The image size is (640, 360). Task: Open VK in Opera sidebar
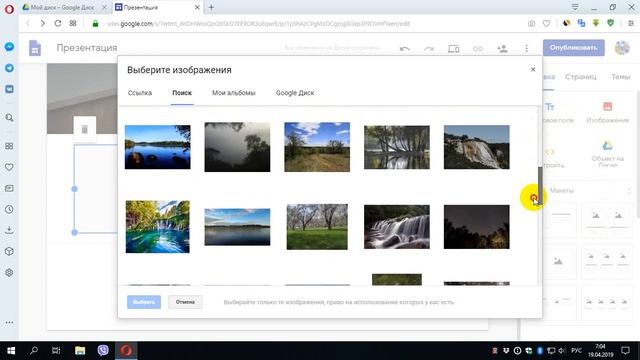[x=9, y=89]
